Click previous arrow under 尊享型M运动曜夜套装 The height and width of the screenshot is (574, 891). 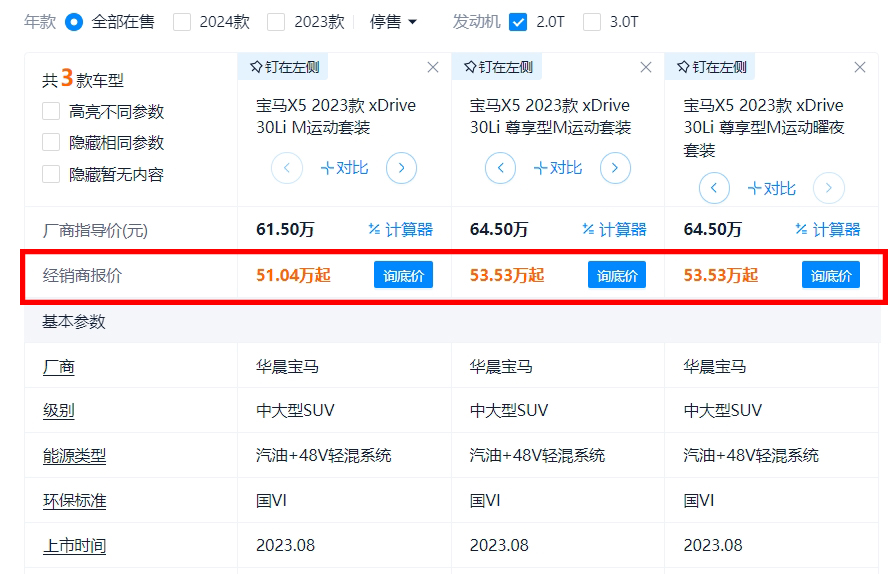[x=714, y=188]
